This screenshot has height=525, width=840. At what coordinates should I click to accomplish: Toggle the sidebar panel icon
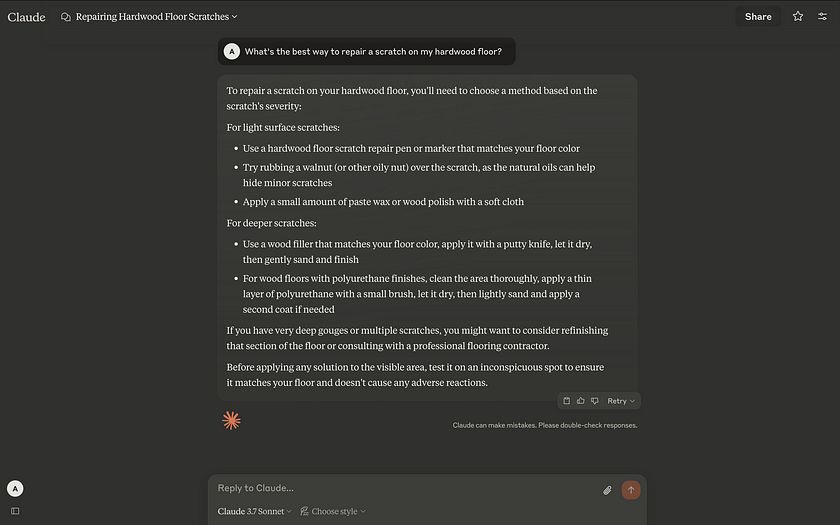[x=15, y=511]
